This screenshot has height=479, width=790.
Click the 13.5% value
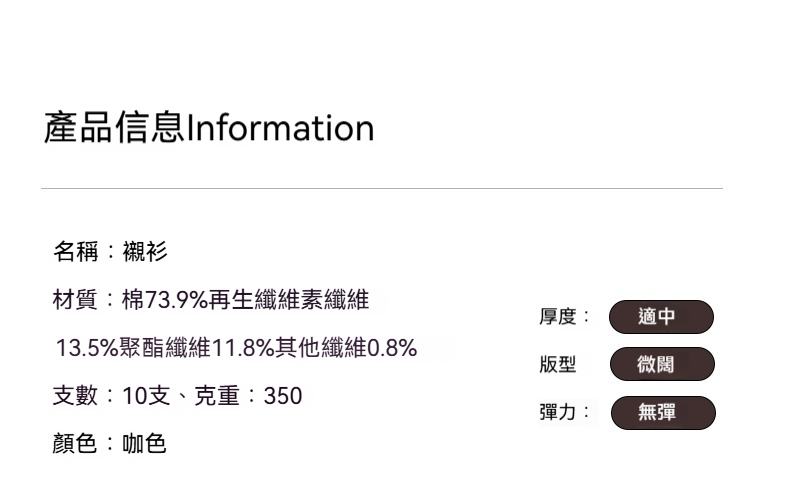[86, 348]
